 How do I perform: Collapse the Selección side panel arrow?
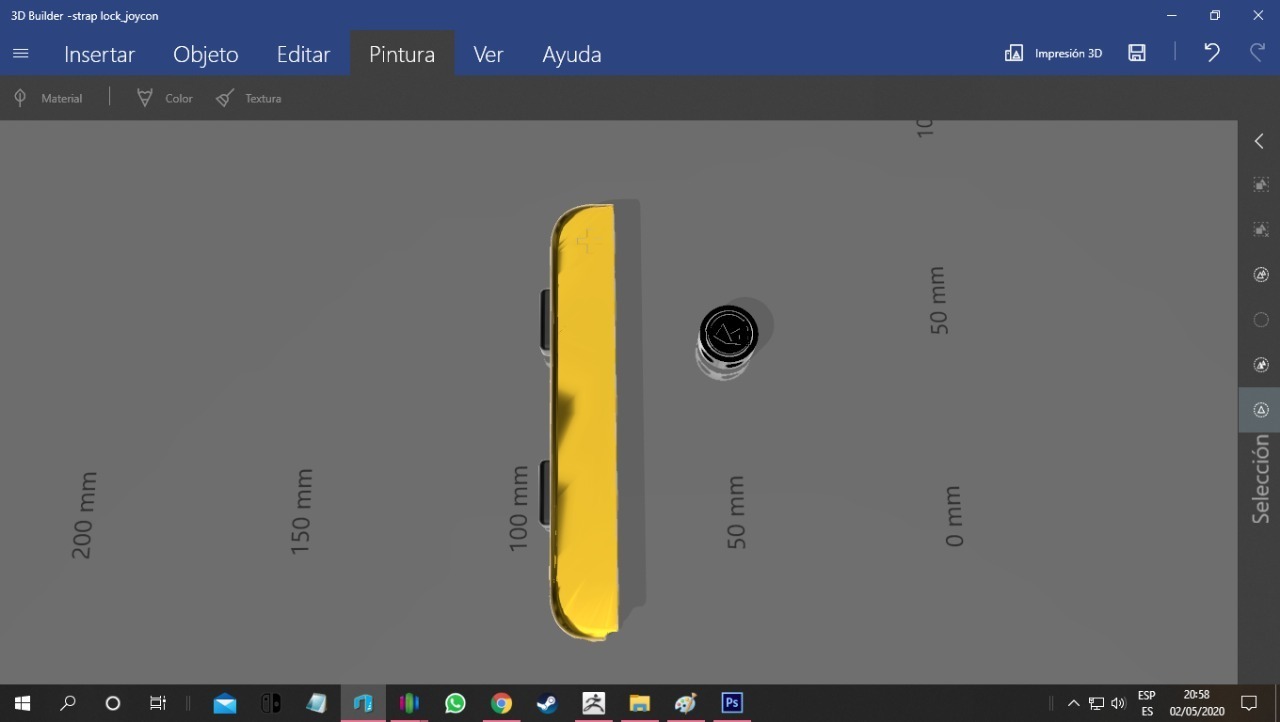pyautogui.click(x=1259, y=141)
